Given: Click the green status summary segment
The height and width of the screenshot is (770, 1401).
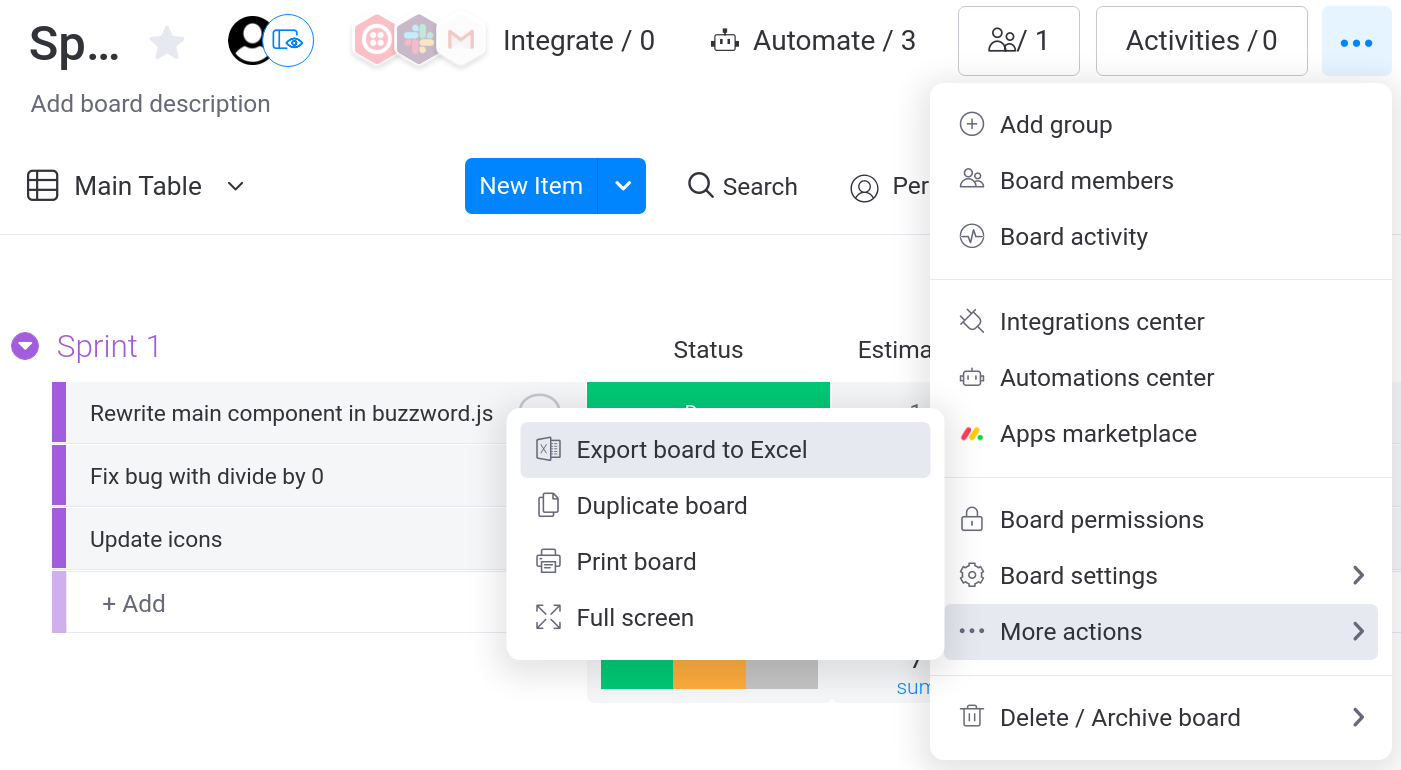Looking at the screenshot, I should [x=636, y=674].
